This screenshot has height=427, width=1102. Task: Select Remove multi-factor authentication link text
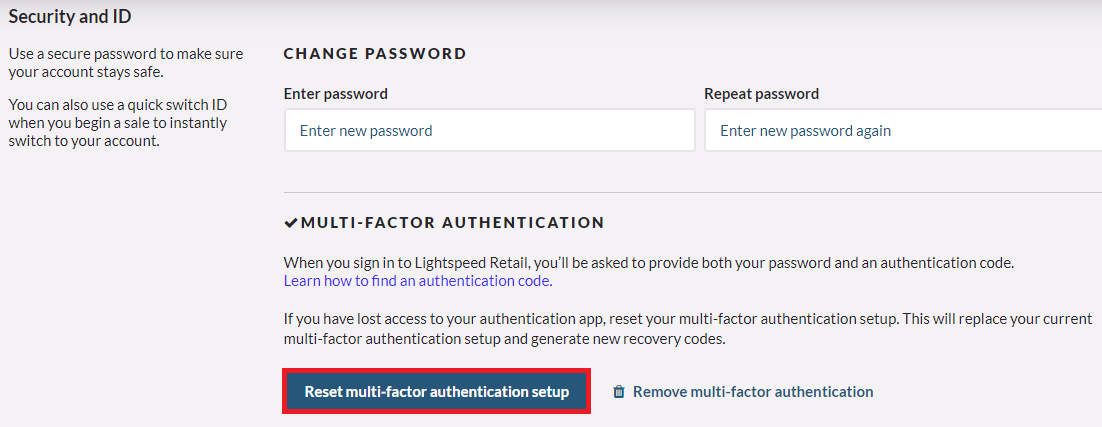(753, 392)
